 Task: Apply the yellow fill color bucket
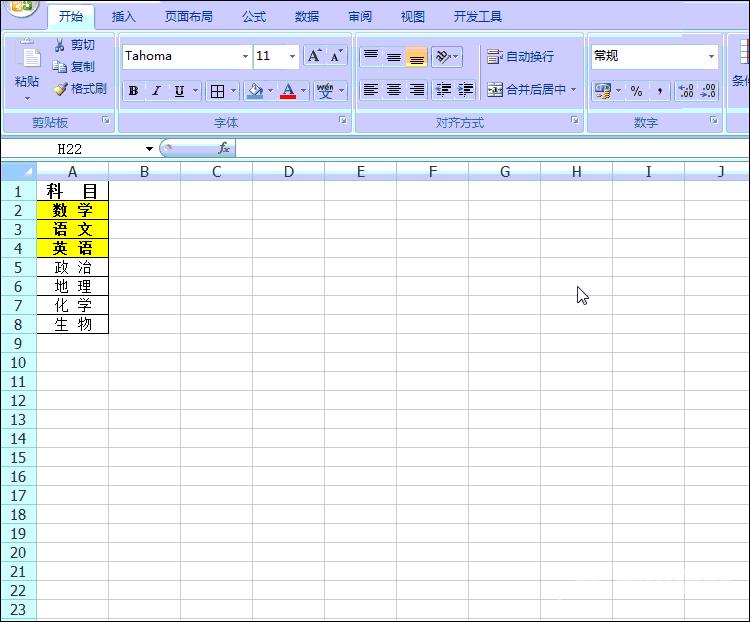click(254, 91)
